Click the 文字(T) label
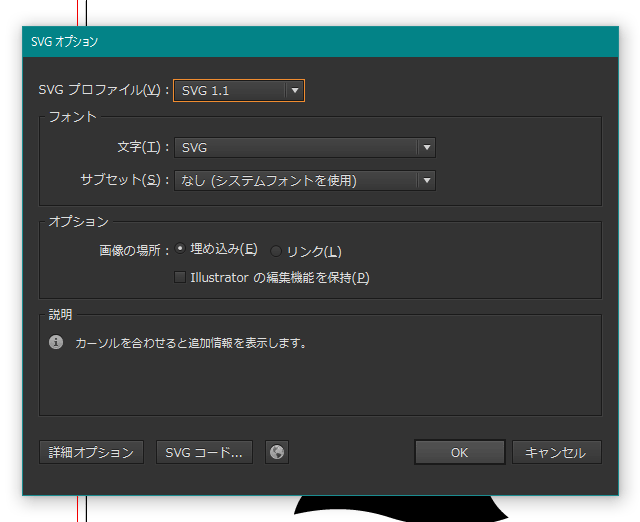 coord(143,147)
